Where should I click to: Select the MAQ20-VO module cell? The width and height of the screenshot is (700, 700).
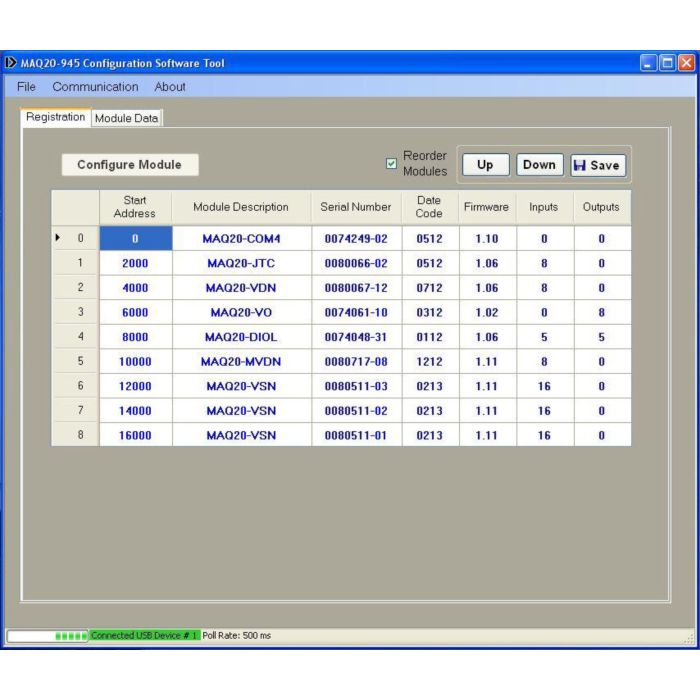tap(242, 312)
